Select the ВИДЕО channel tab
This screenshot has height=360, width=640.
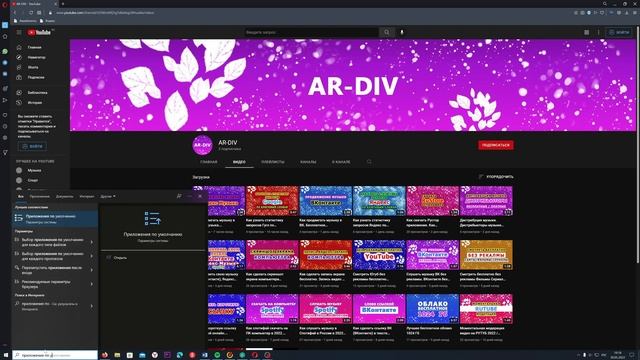coord(239,162)
